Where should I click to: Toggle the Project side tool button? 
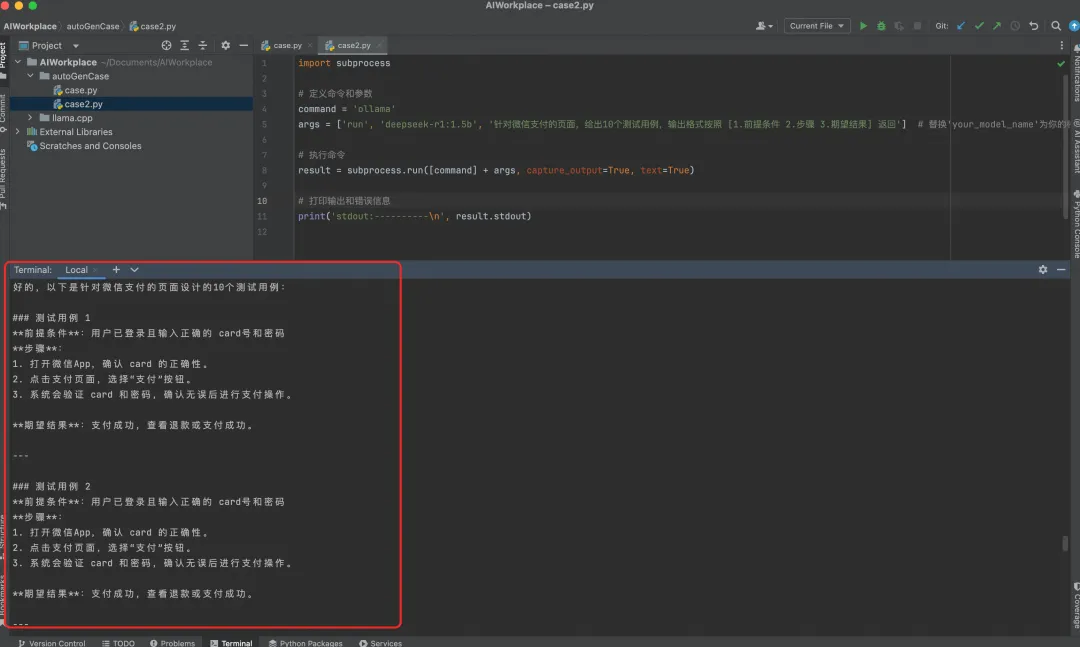[x=4, y=61]
